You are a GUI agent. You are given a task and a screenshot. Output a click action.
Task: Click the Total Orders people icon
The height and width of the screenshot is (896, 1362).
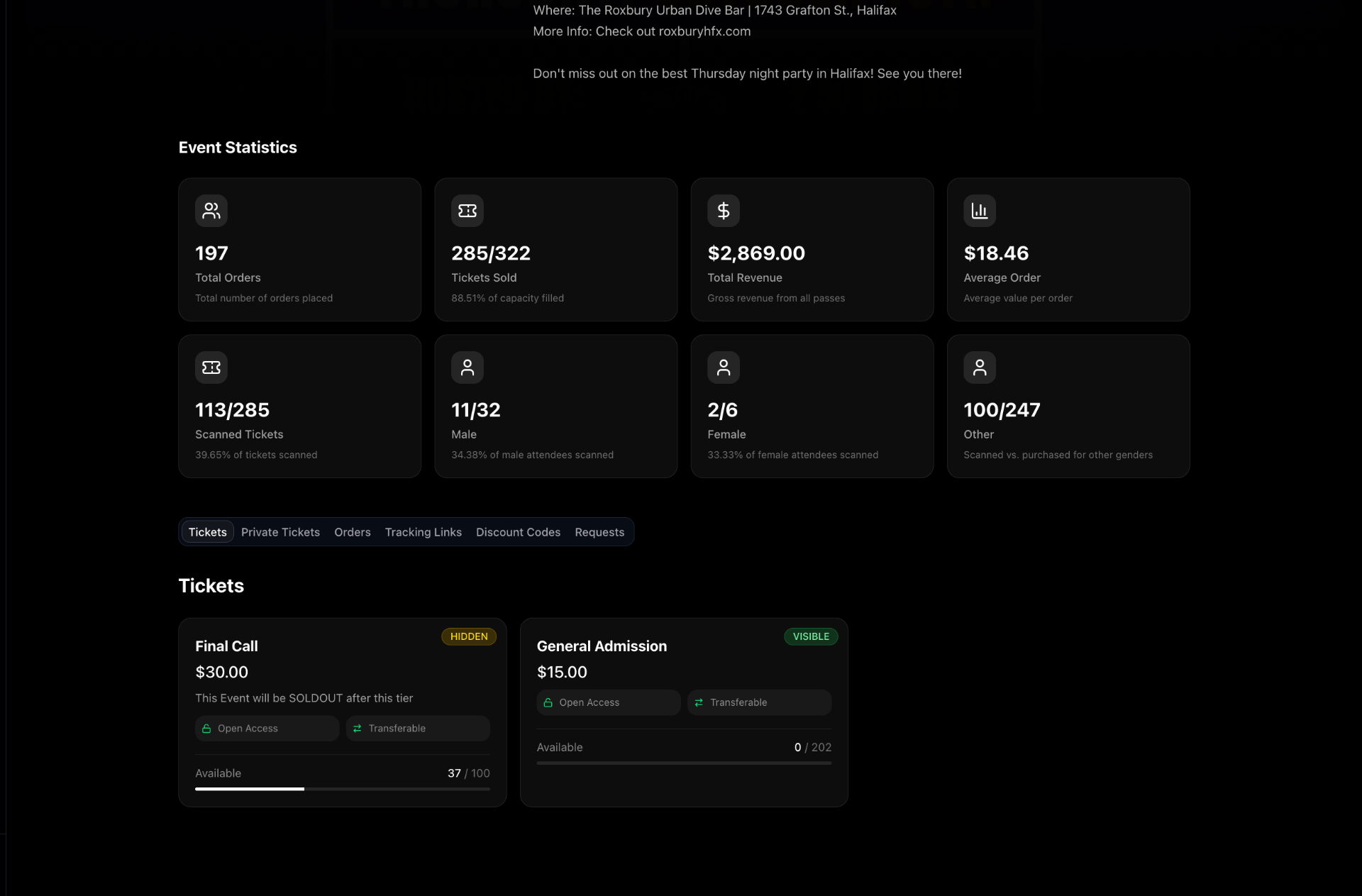[x=211, y=211]
